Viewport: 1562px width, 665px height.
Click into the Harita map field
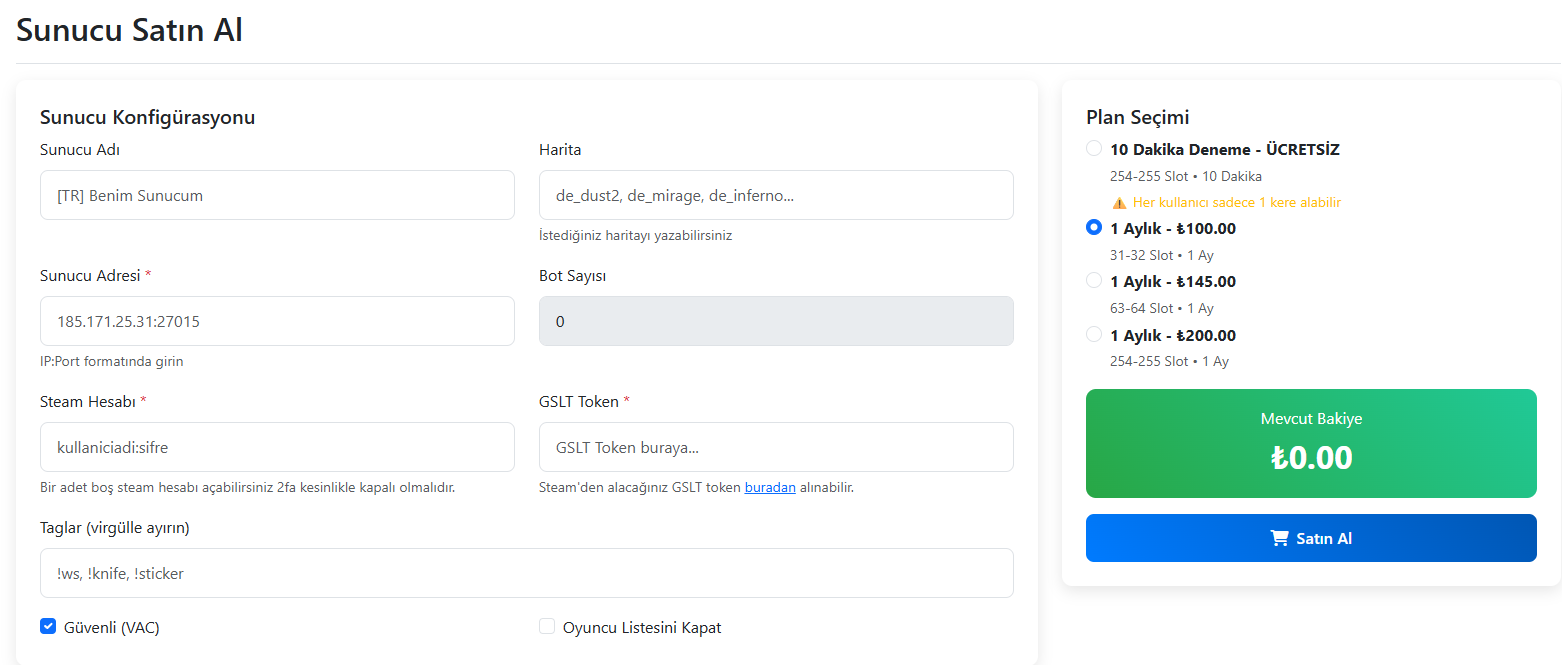[x=775, y=195]
